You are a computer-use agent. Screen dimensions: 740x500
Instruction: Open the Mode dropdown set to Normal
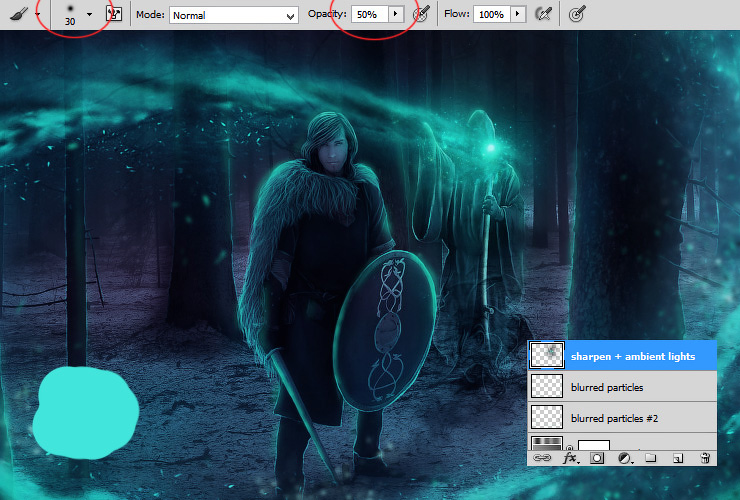234,15
